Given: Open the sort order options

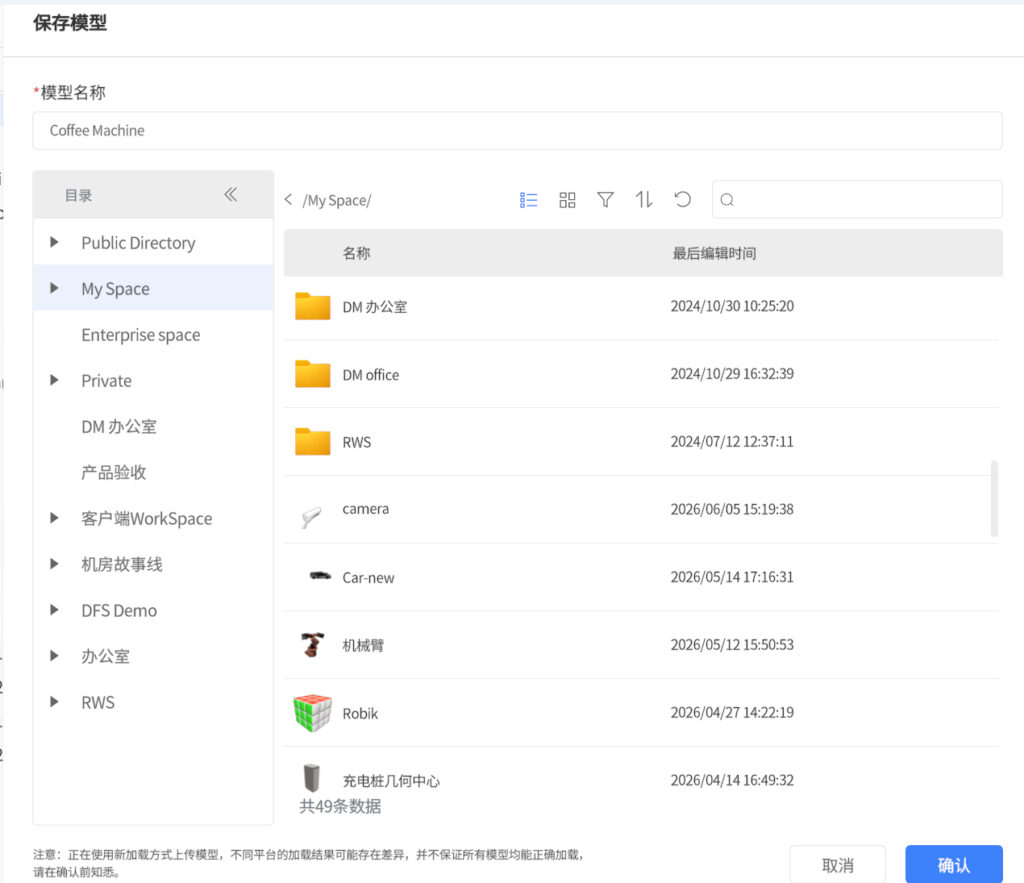Looking at the screenshot, I should [644, 199].
